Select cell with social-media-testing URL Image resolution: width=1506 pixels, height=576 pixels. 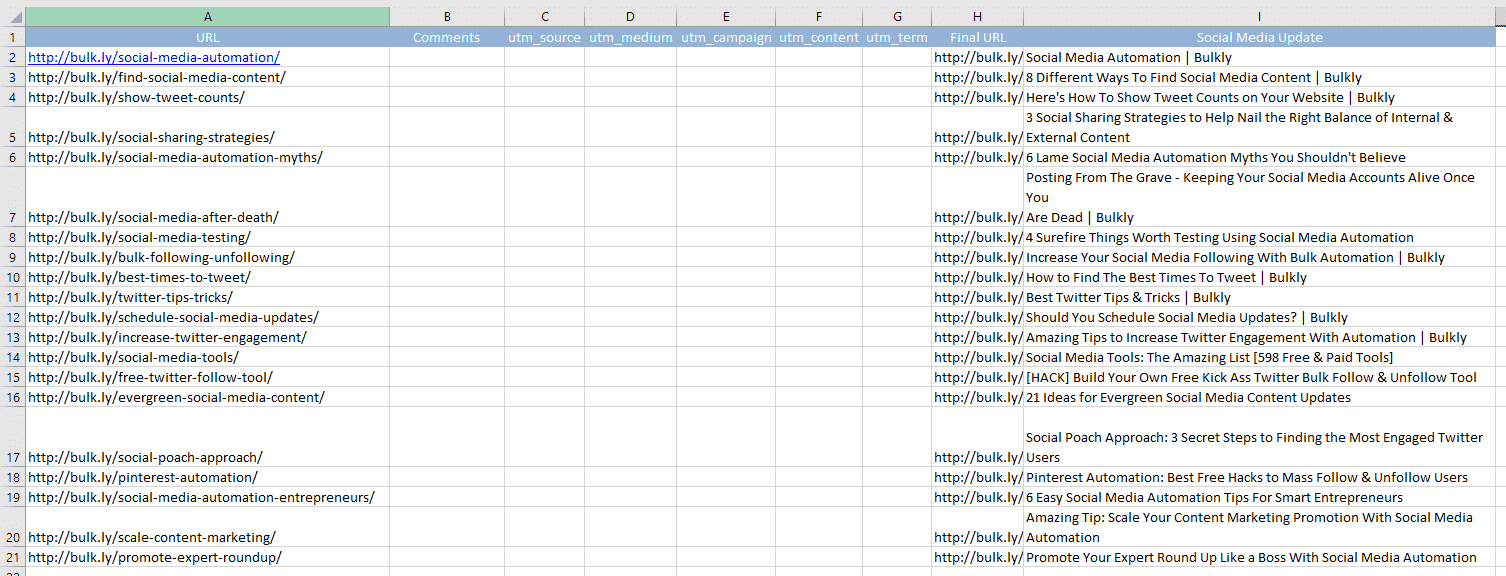[208, 237]
